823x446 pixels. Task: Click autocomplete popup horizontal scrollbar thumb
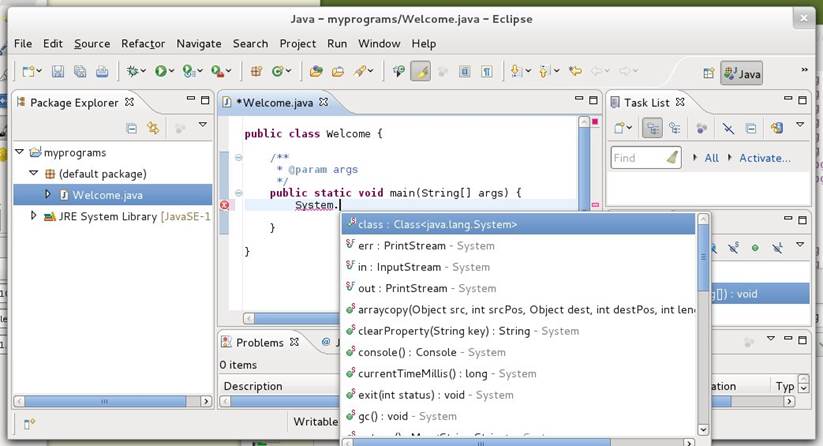point(482,443)
